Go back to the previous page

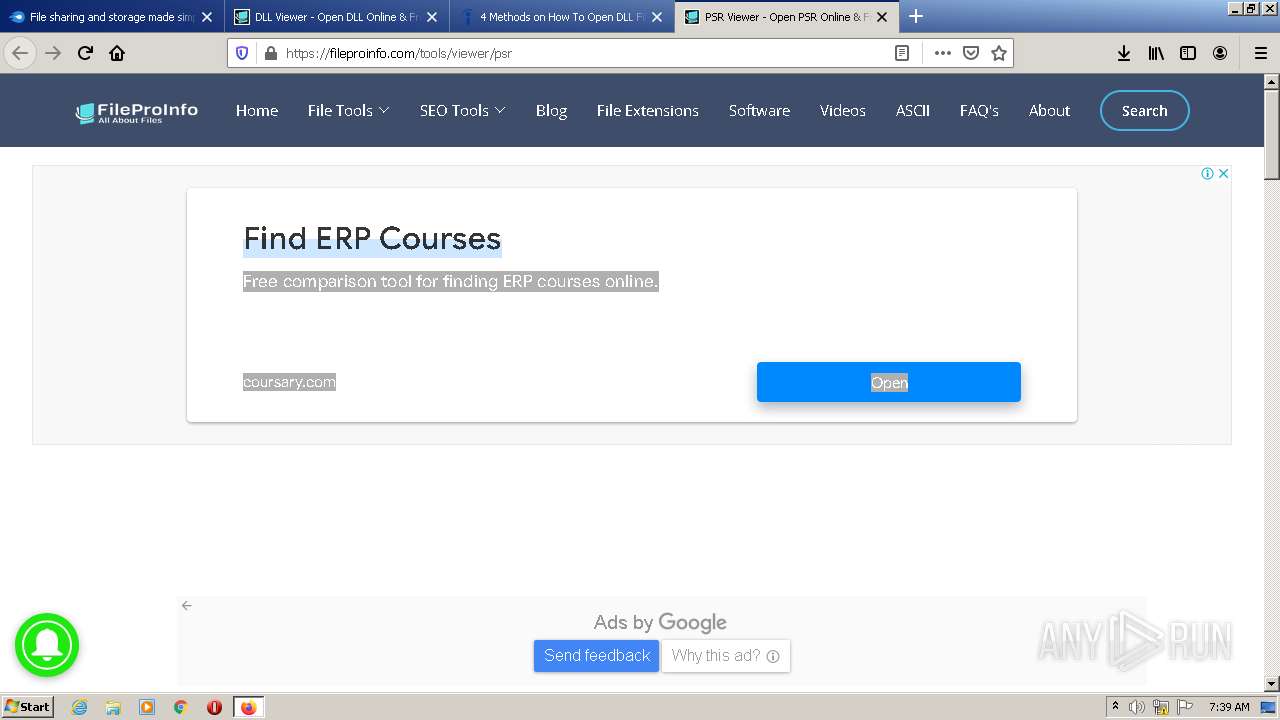(20, 53)
